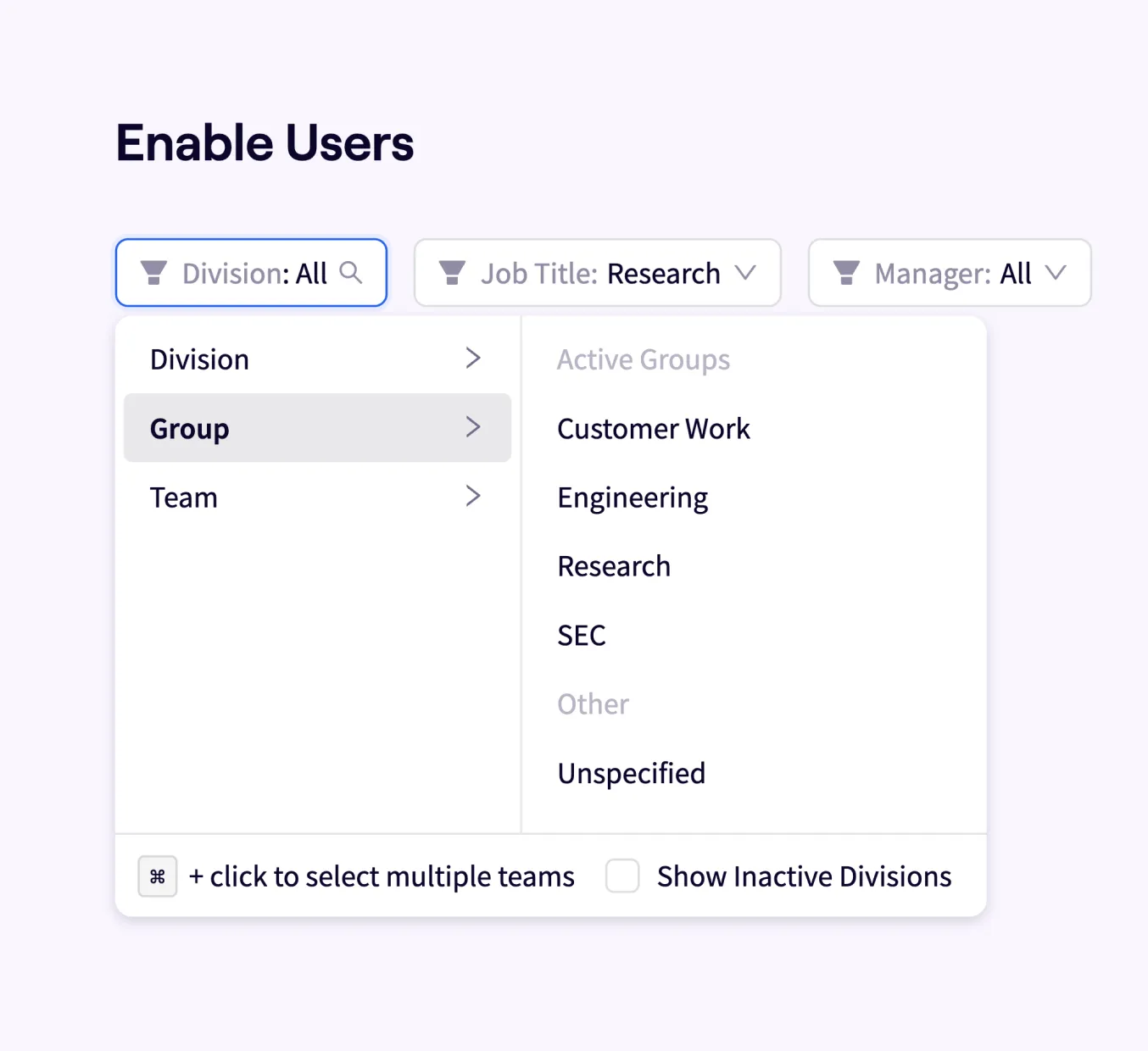Select the Division menu item
This screenshot has height=1051, width=1148.
click(200, 359)
